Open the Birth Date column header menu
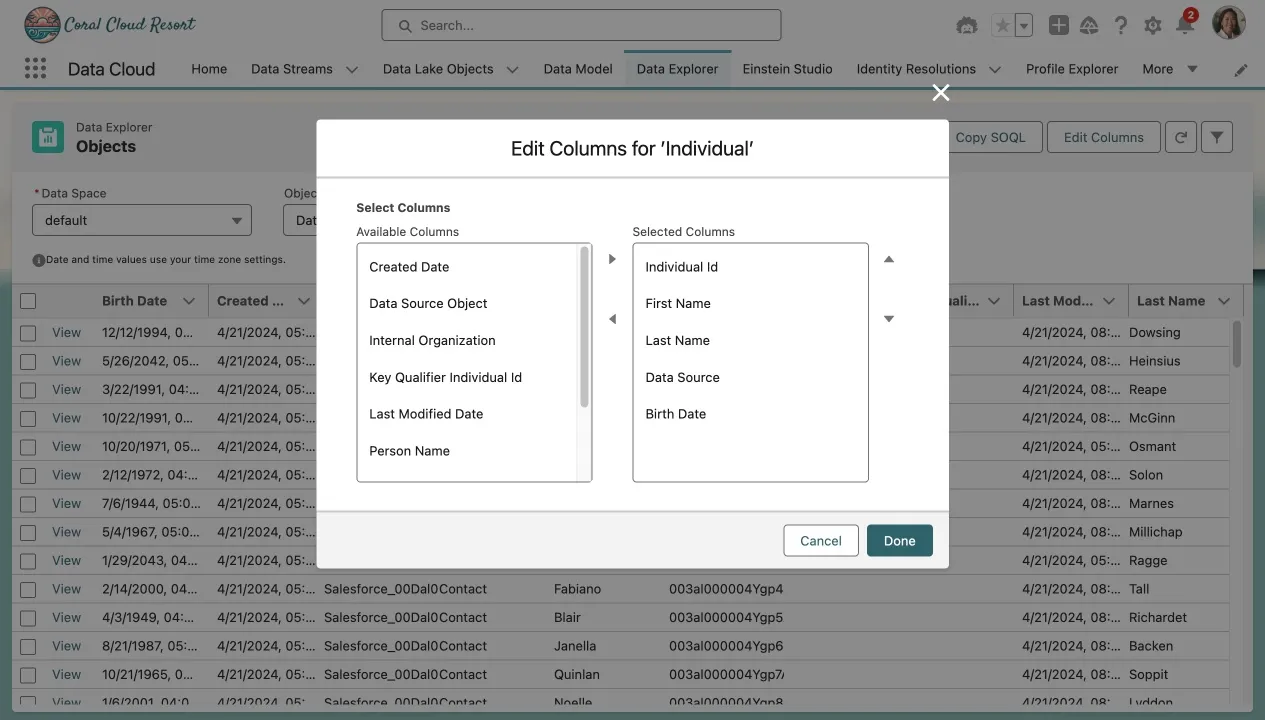 (x=188, y=301)
